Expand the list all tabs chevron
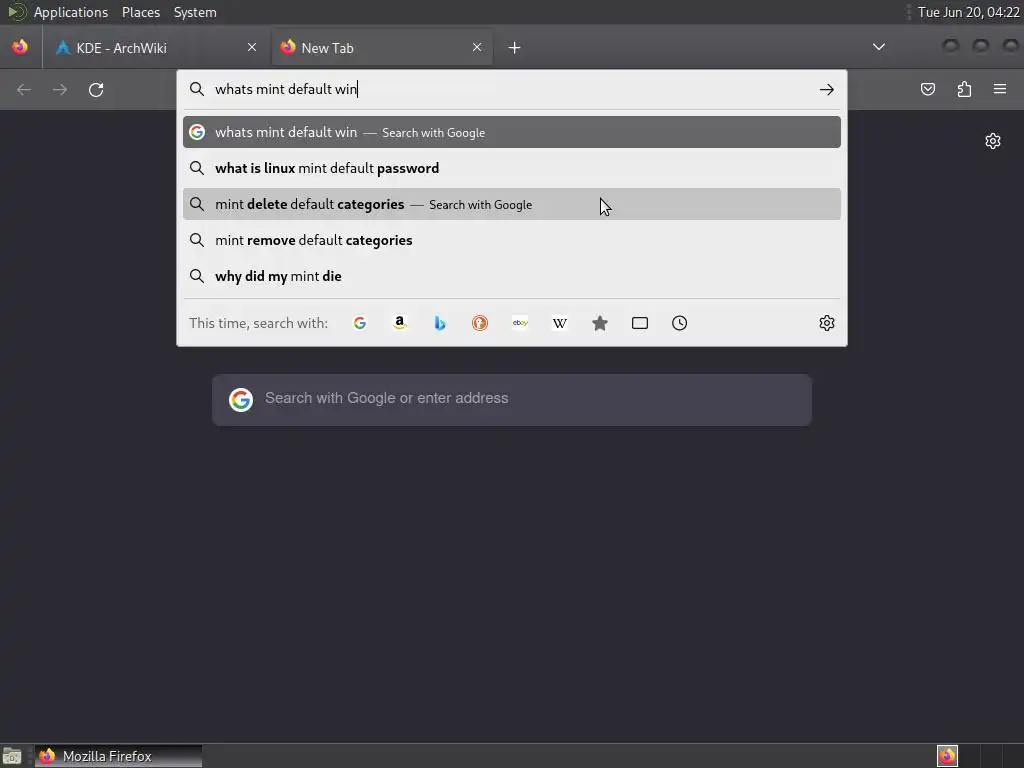This screenshot has height=768, width=1024. 879,47
